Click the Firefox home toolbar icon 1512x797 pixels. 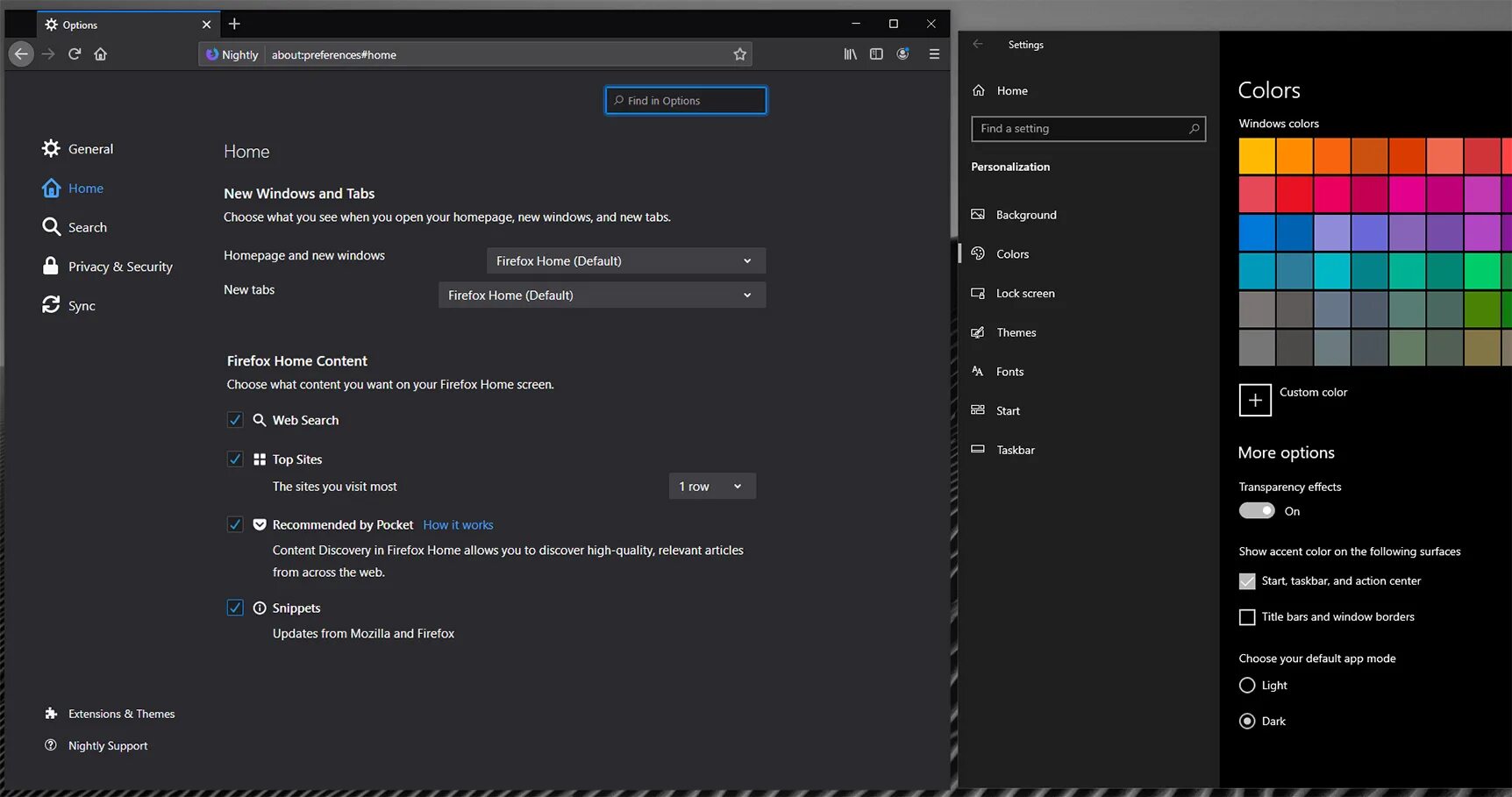101,54
